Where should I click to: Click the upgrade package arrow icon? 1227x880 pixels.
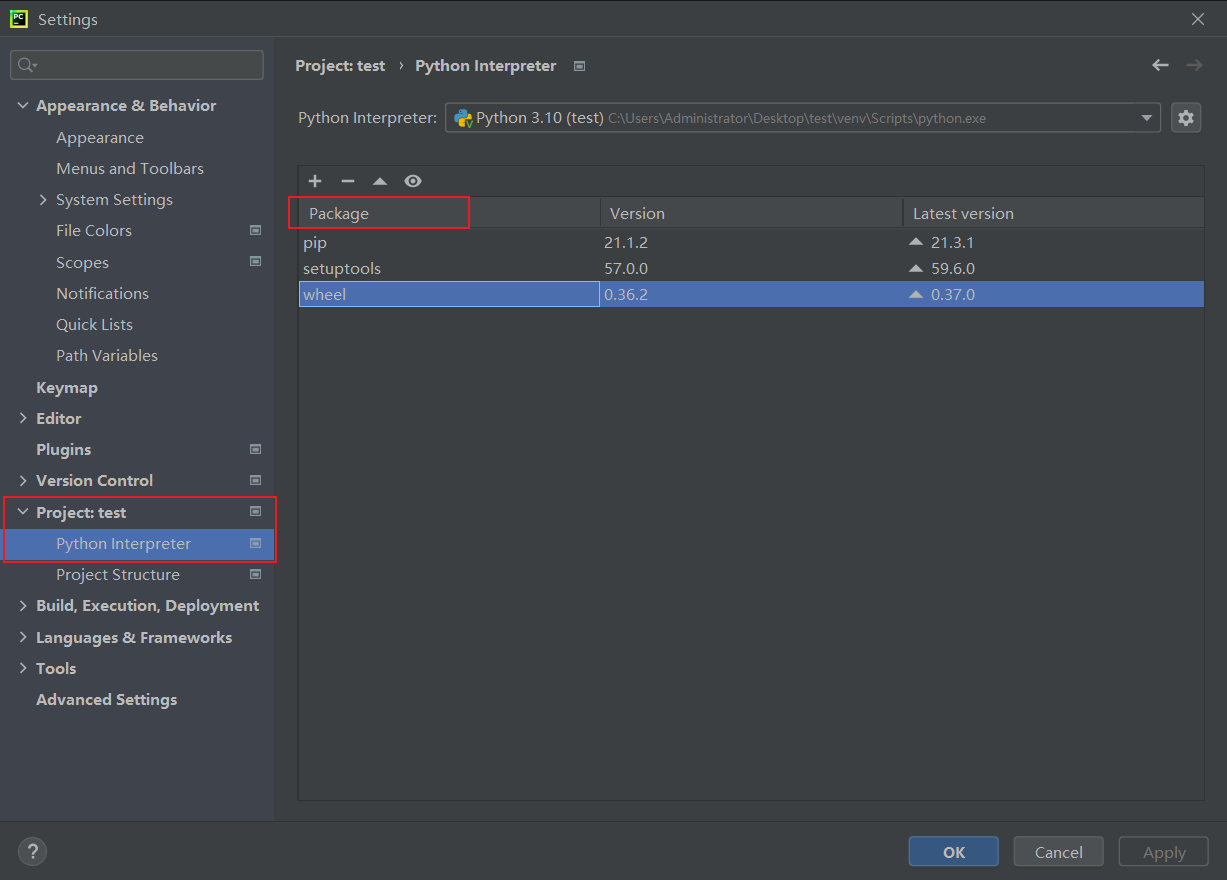(x=380, y=181)
